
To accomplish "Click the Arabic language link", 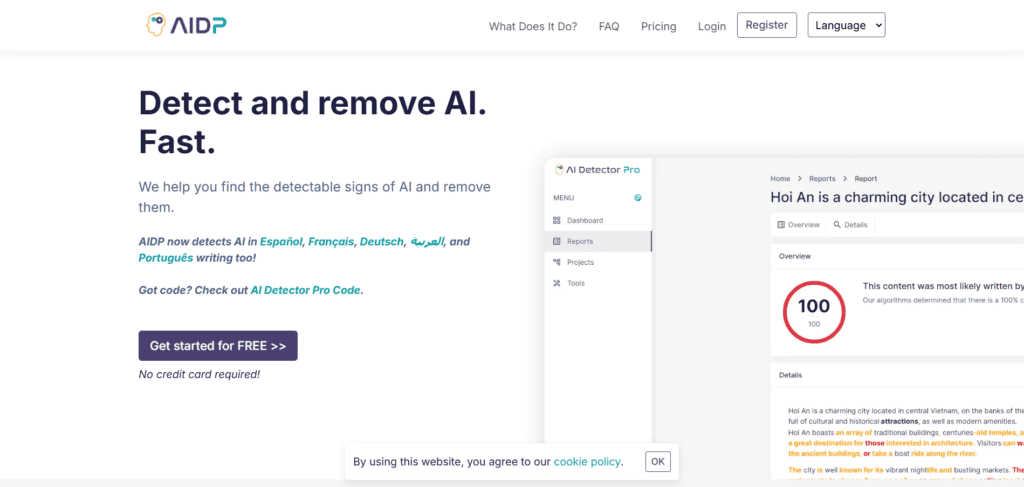I will pyautogui.click(x=427, y=242).
